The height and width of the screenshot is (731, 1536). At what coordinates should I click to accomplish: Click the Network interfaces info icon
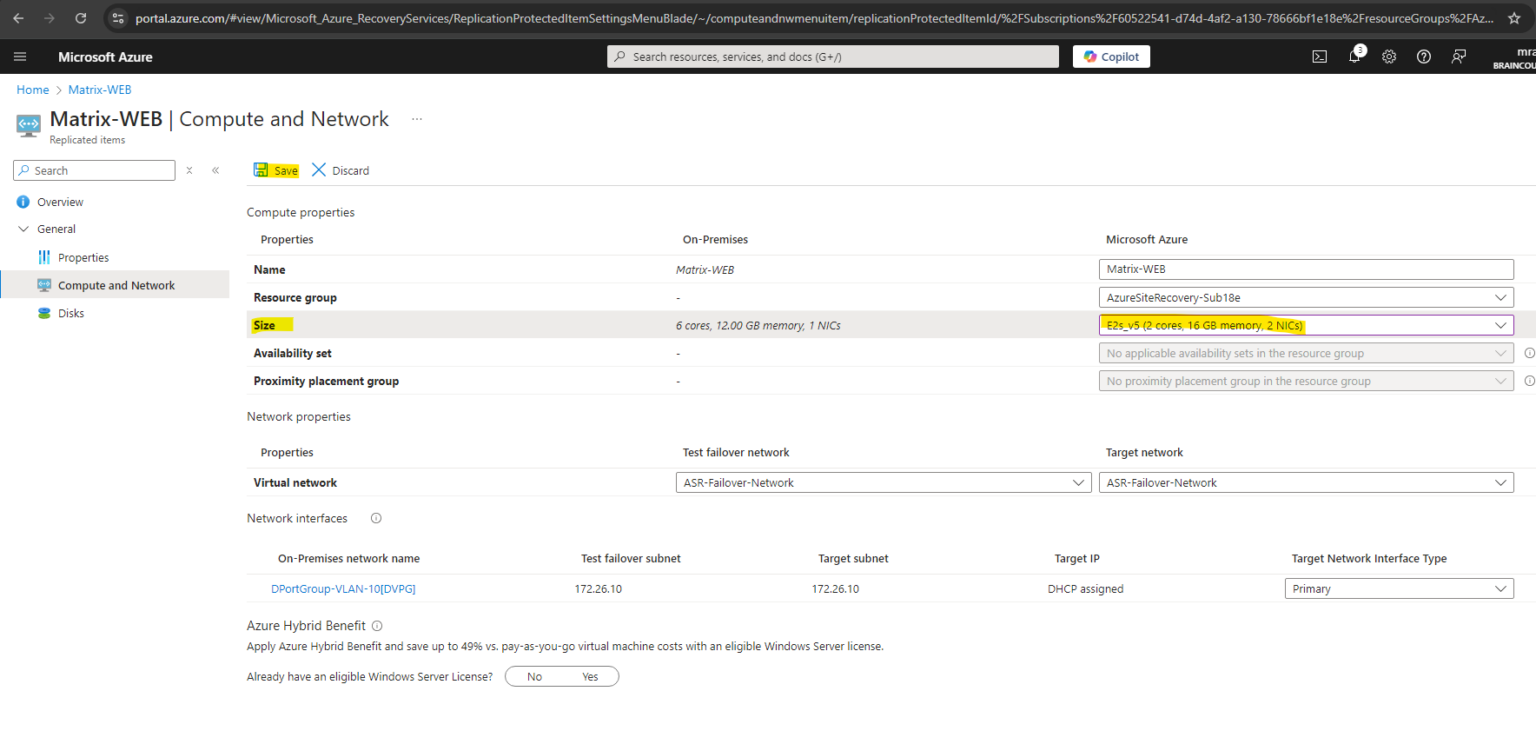pos(375,518)
